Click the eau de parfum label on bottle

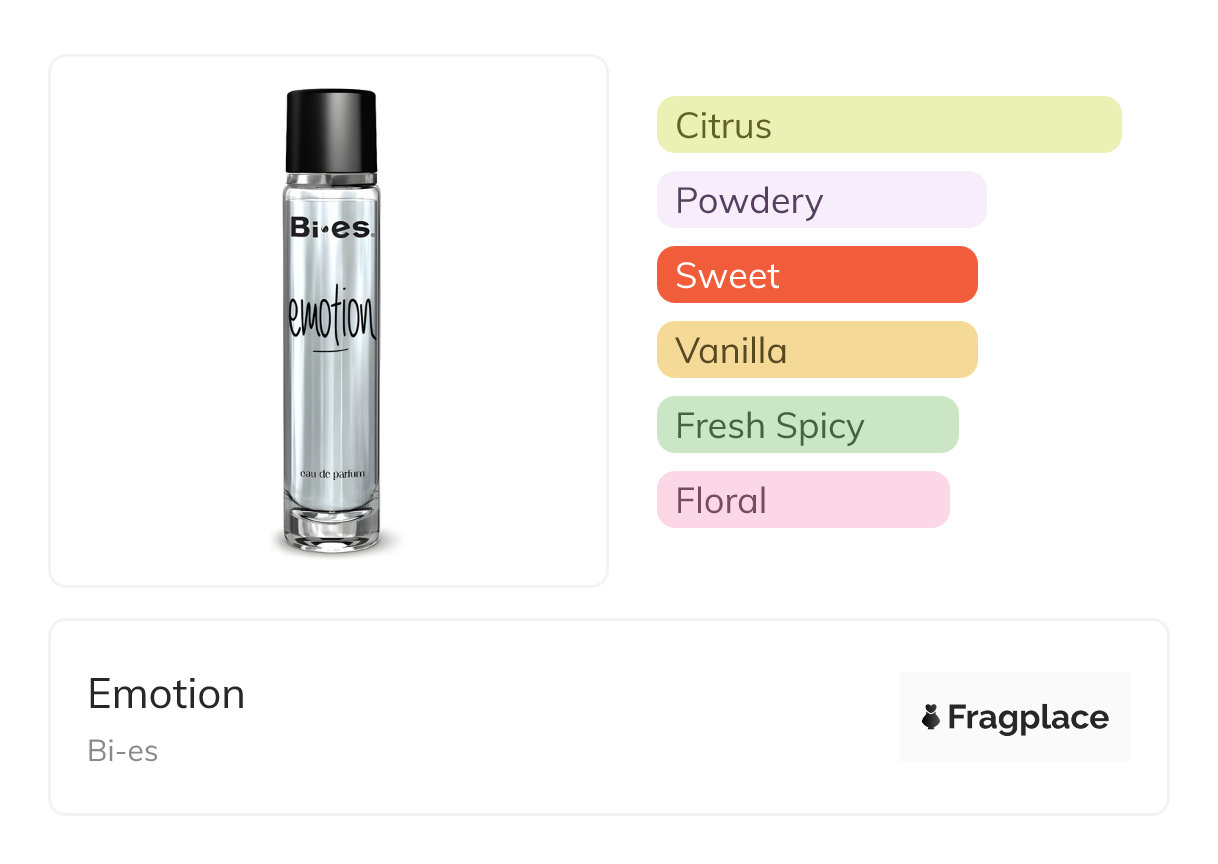(x=332, y=472)
